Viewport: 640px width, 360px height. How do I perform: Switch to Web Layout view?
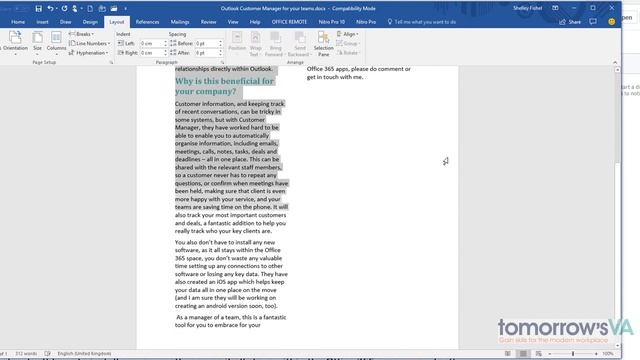[x=539, y=353]
